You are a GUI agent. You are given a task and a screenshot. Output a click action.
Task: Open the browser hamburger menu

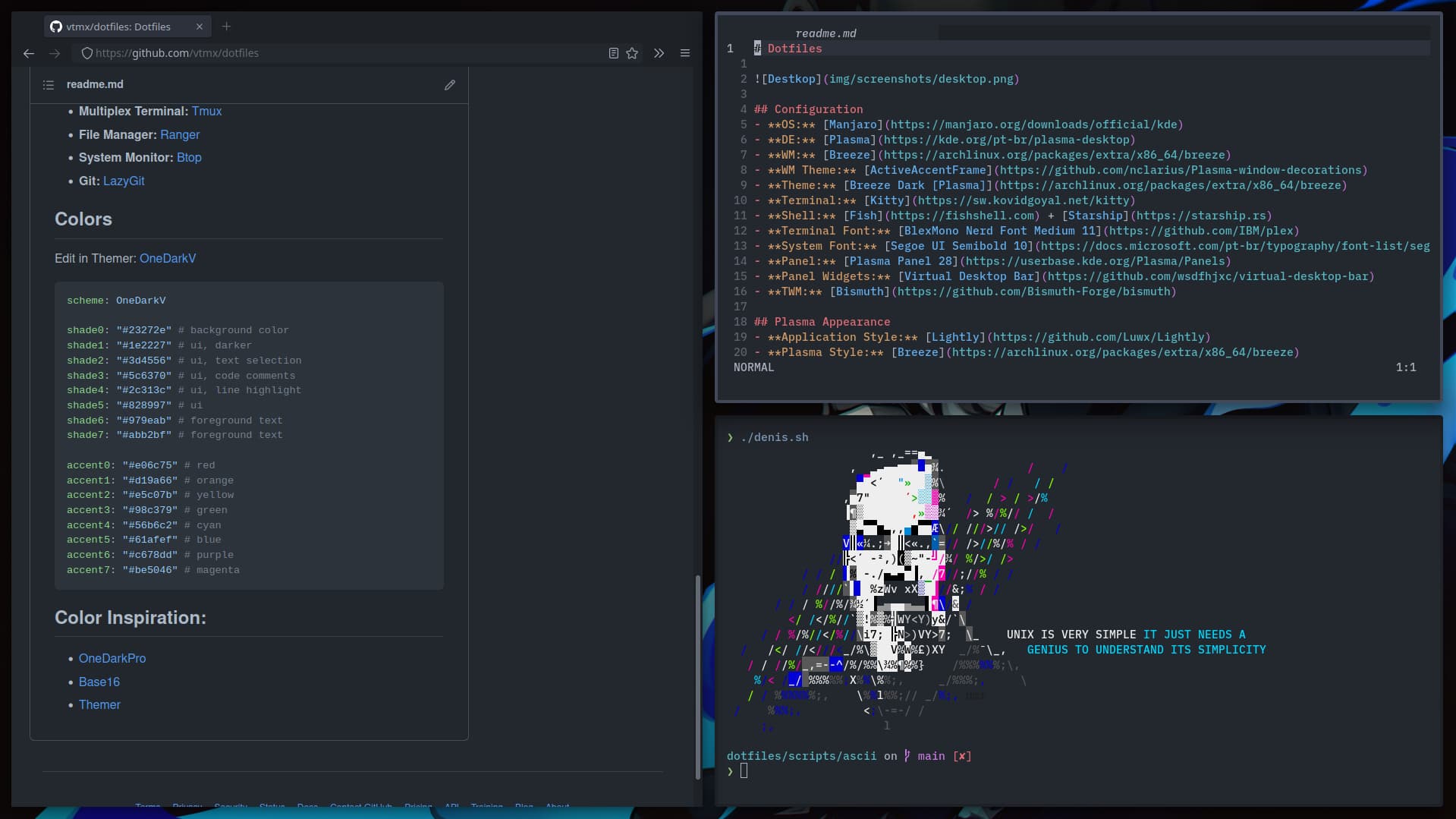tap(684, 53)
